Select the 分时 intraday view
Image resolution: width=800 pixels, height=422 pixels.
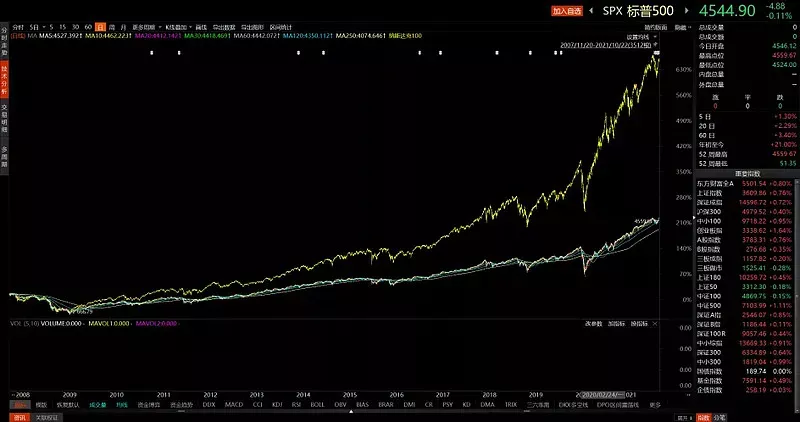(x=18, y=25)
